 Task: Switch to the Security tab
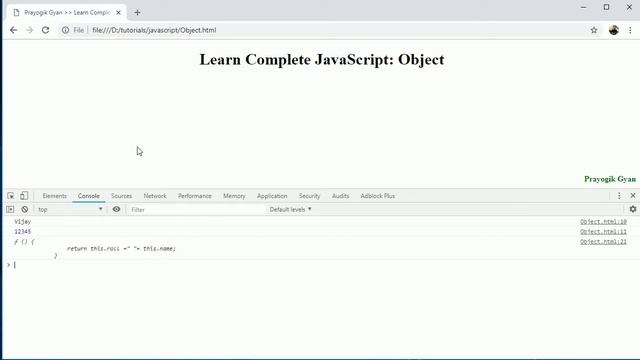(x=309, y=196)
